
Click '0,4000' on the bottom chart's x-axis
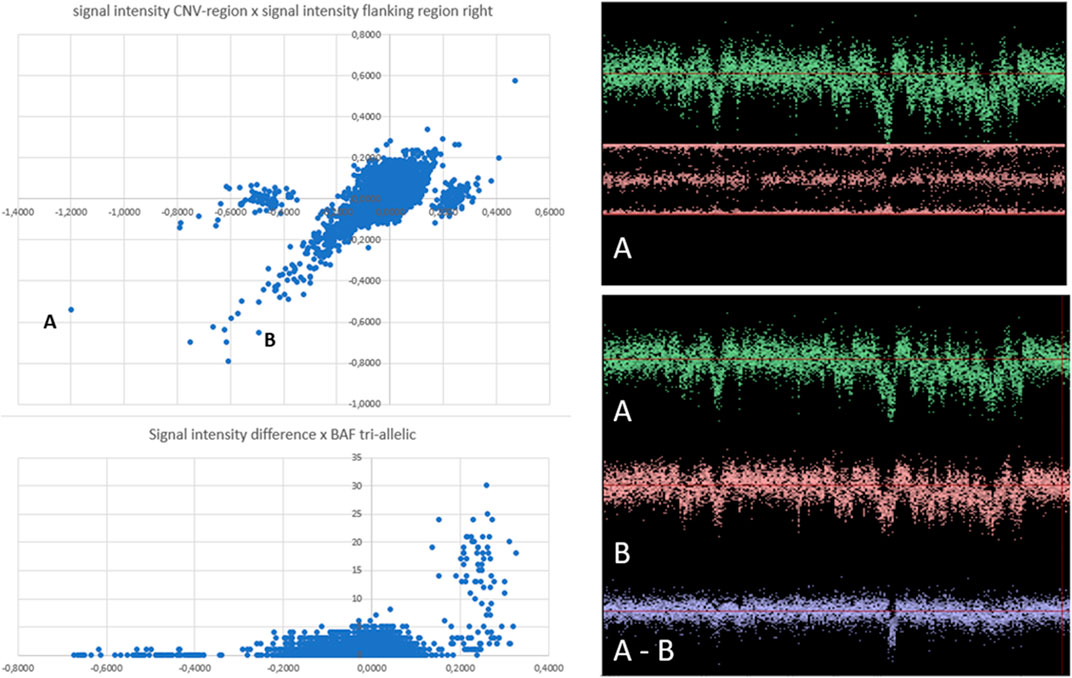[550, 668]
